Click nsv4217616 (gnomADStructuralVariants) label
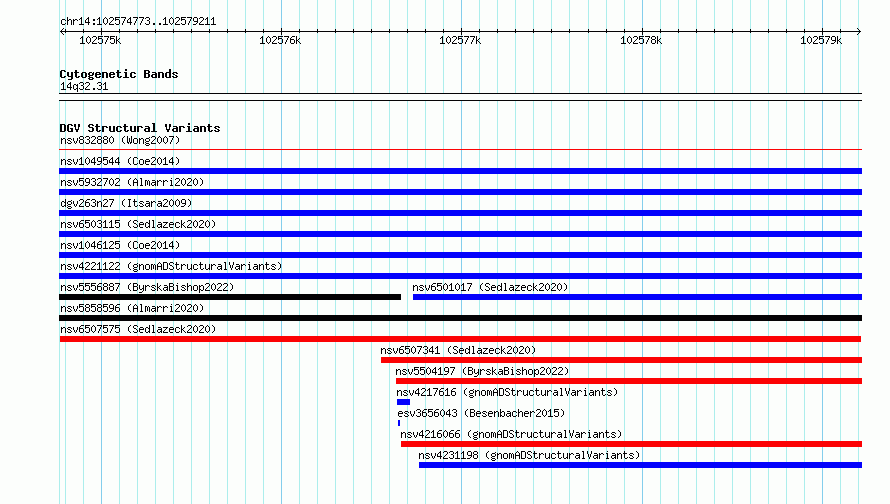 (x=507, y=392)
